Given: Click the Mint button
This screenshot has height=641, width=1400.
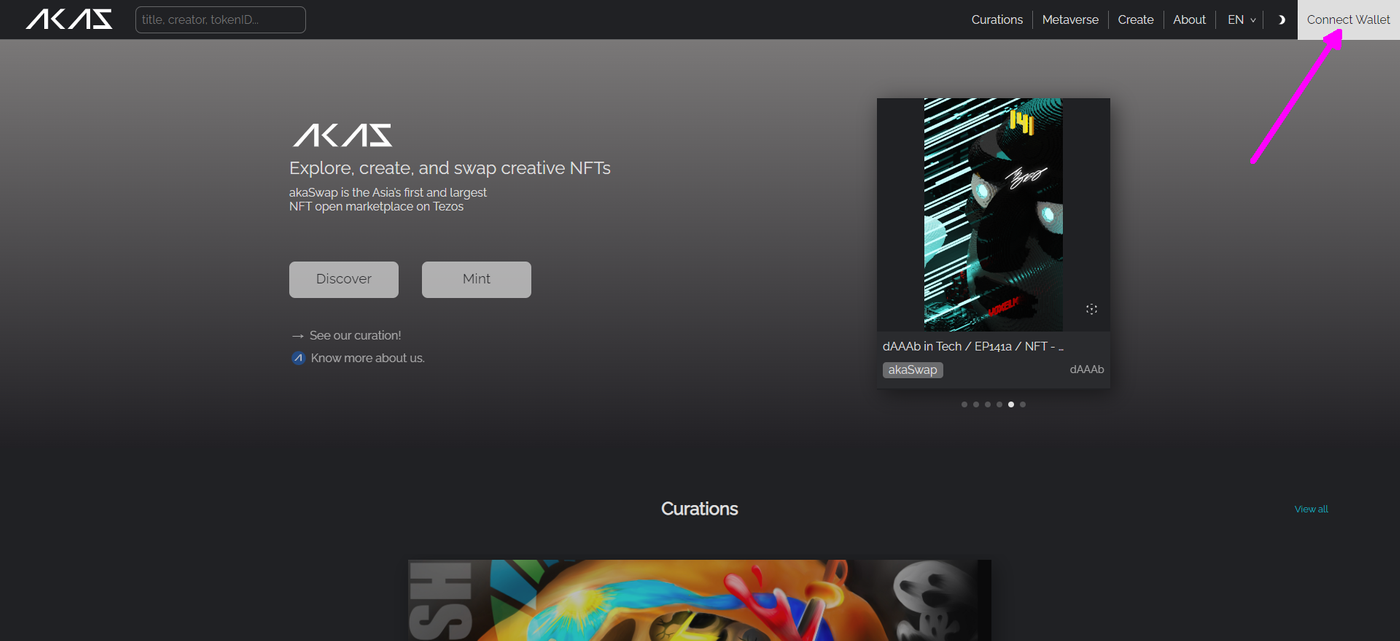Looking at the screenshot, I should pyautogui.click(x=477, y=279).
